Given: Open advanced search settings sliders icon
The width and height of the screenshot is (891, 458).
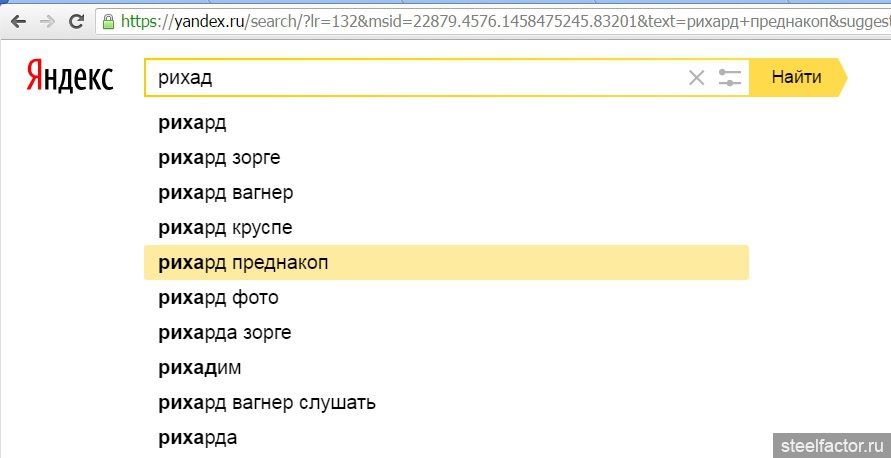Looking at the screenshot, I should tap(730, 77).
